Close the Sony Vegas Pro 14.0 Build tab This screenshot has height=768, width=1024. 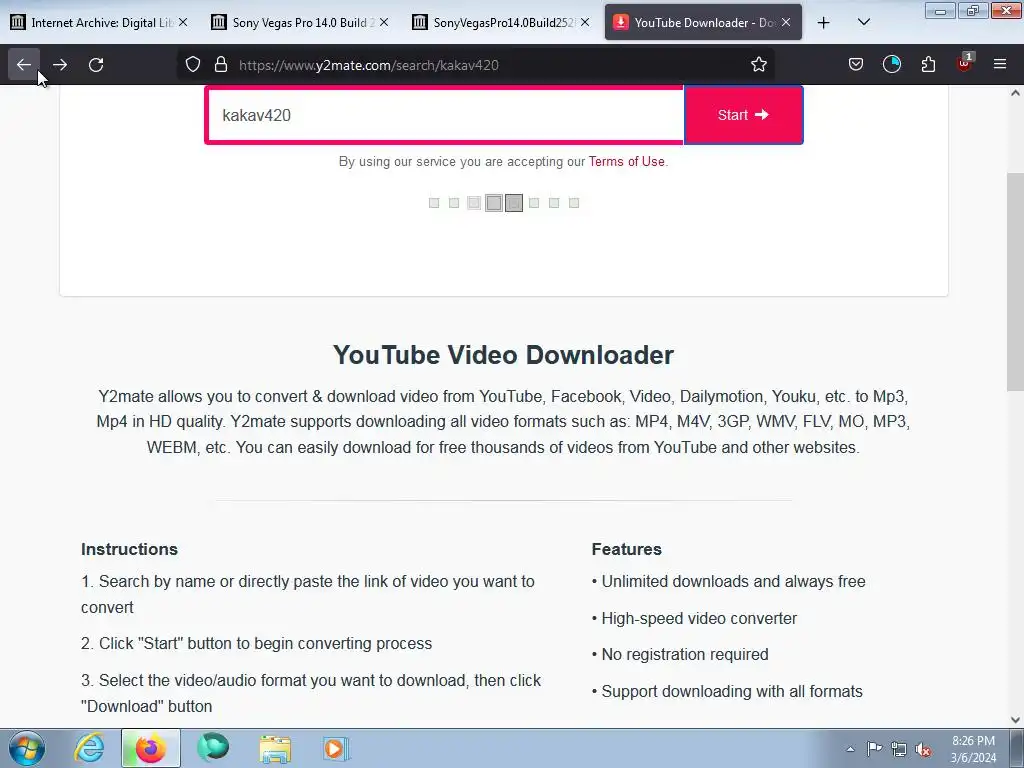pos(384,22)
